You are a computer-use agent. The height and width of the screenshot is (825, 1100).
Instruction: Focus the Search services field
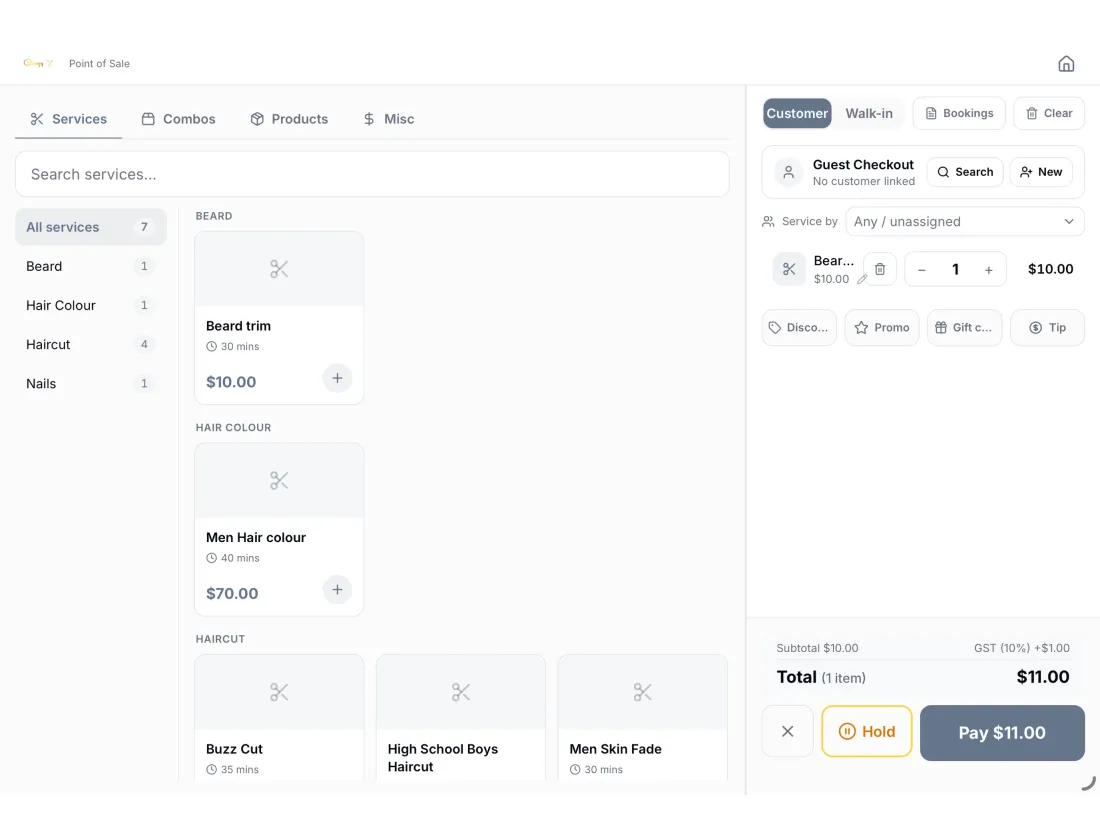[x=372, y=174]
